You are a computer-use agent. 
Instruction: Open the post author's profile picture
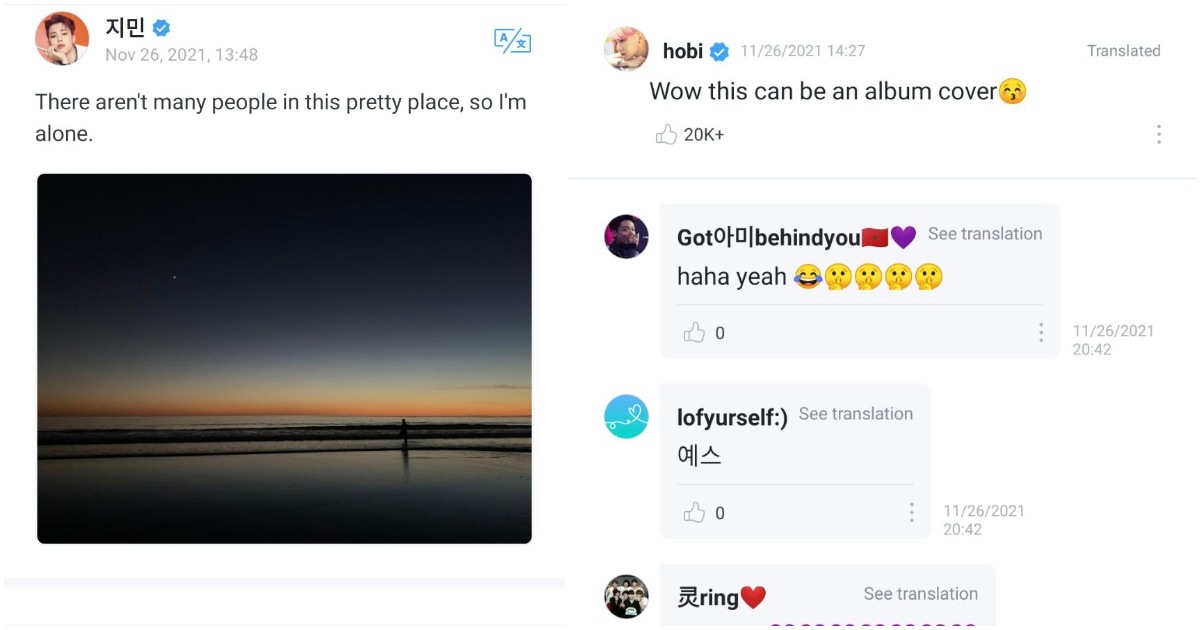pos(62,39)
